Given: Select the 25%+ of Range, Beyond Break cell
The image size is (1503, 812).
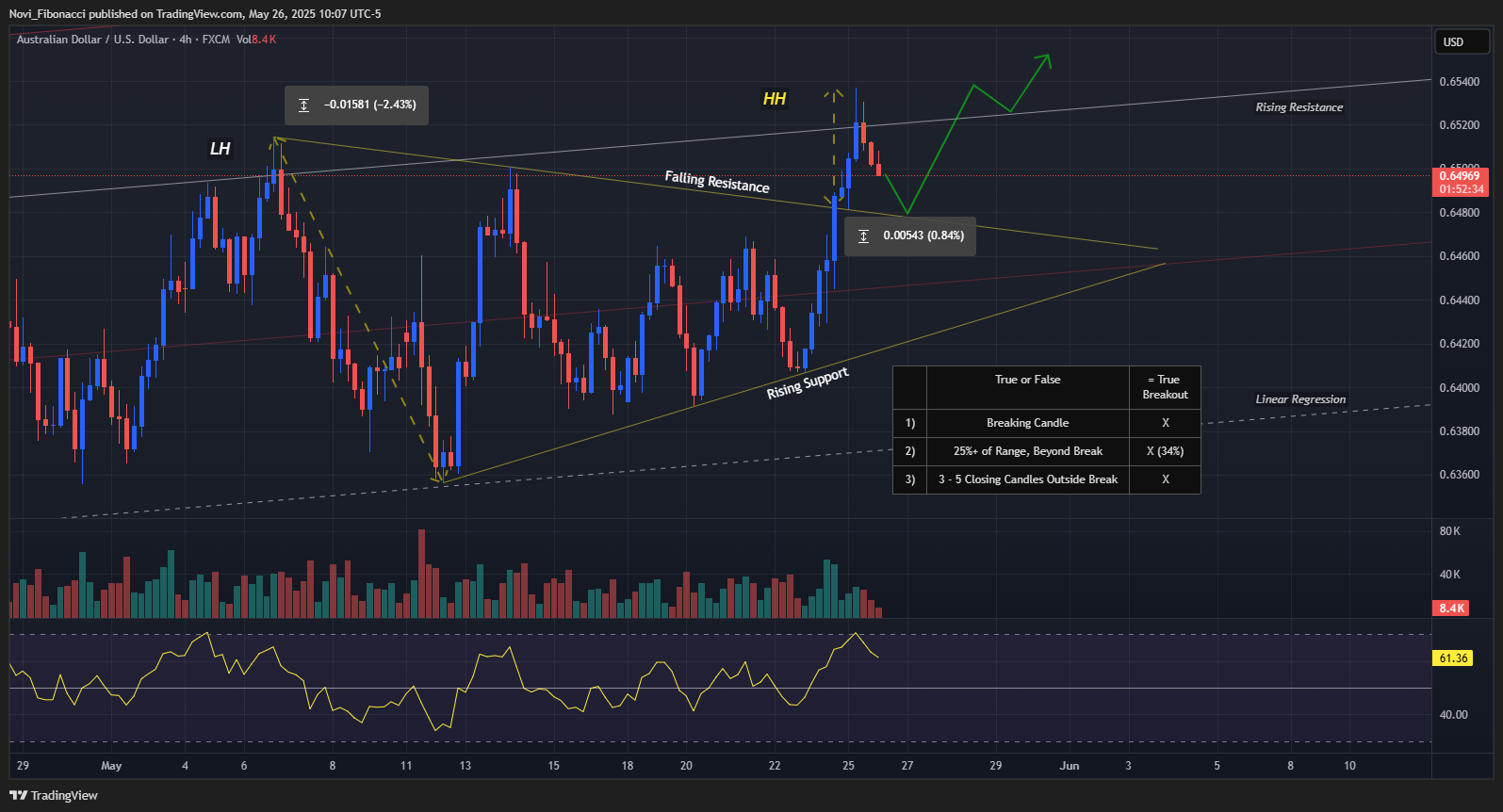Looking at the screenshot, I should click(x=1028, y=451).
